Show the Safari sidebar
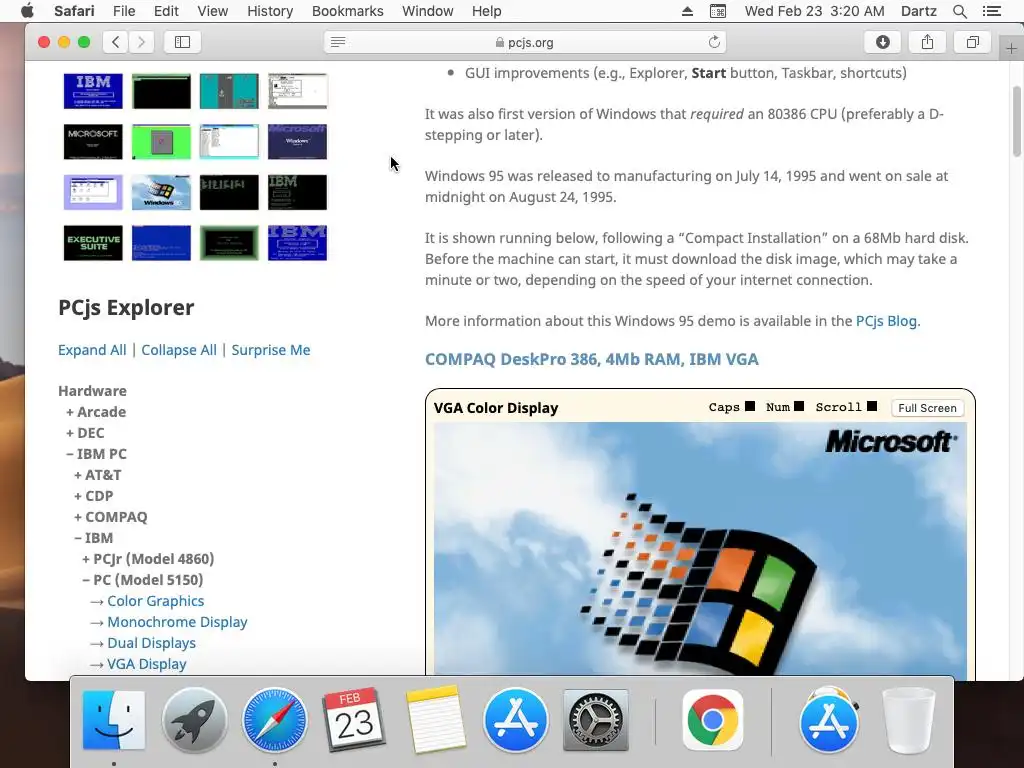 182,42
